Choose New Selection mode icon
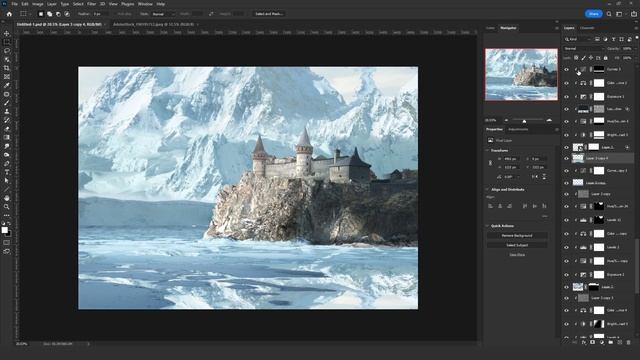Viewport: 640px width, 360px height. point(41,14)
